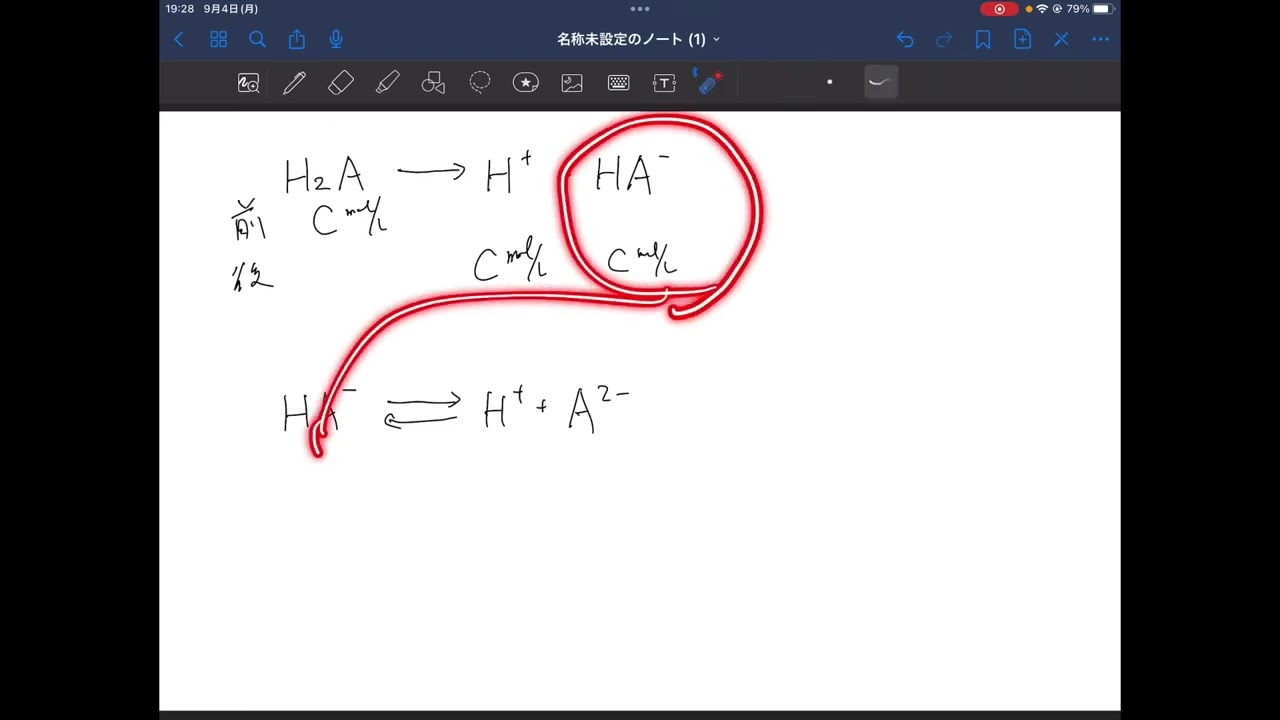Tap the battery status indicator
This screenshot has width=1280, height=720.
click(x=1091, y=9)
